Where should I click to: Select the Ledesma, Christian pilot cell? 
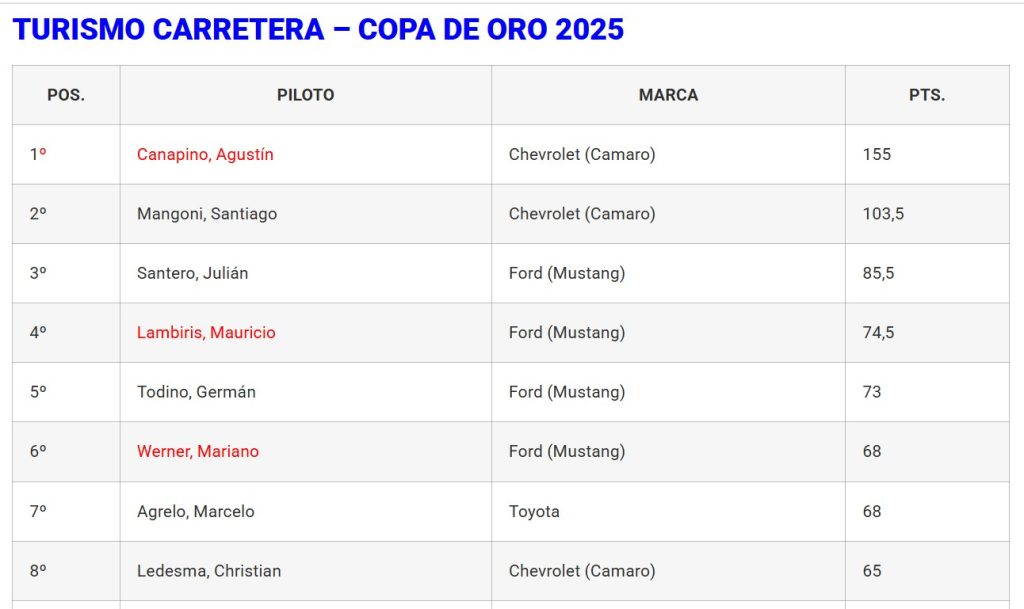point(209,571)
